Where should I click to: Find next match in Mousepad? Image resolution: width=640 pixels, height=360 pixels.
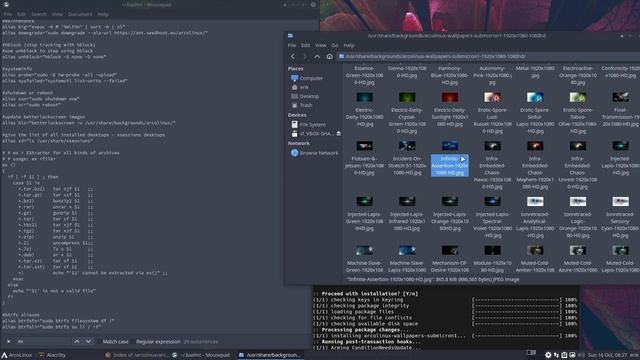[88, 341]
